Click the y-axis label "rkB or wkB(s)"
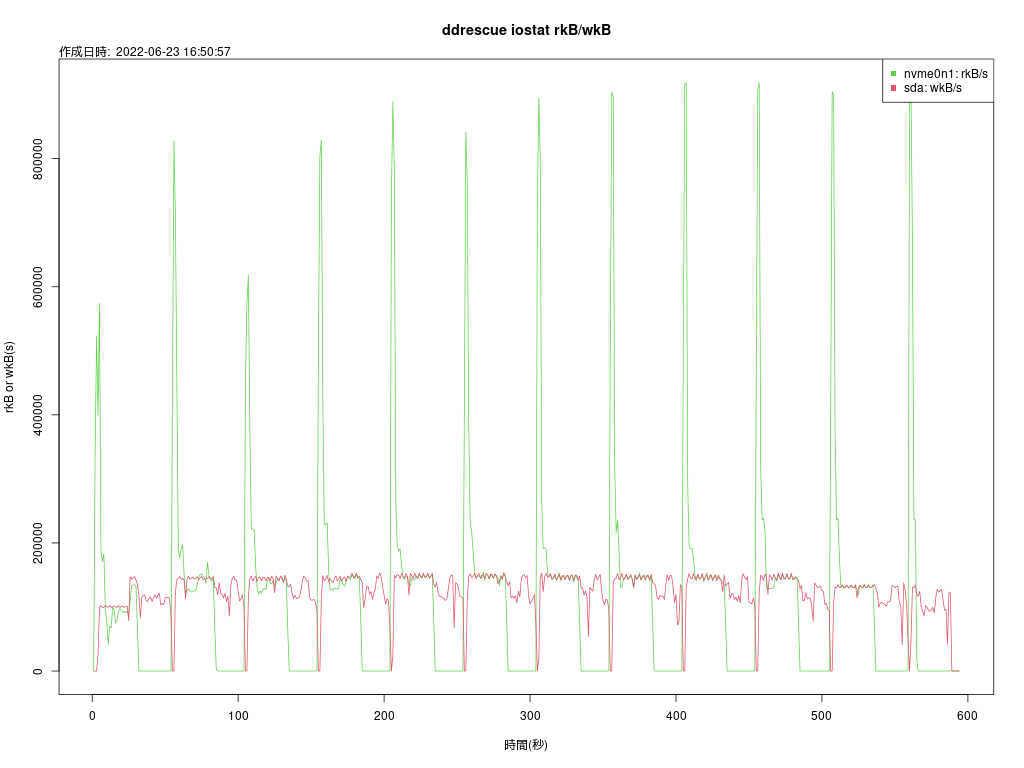Screen dimensions: 1024x768 click(x=9, y=377)
